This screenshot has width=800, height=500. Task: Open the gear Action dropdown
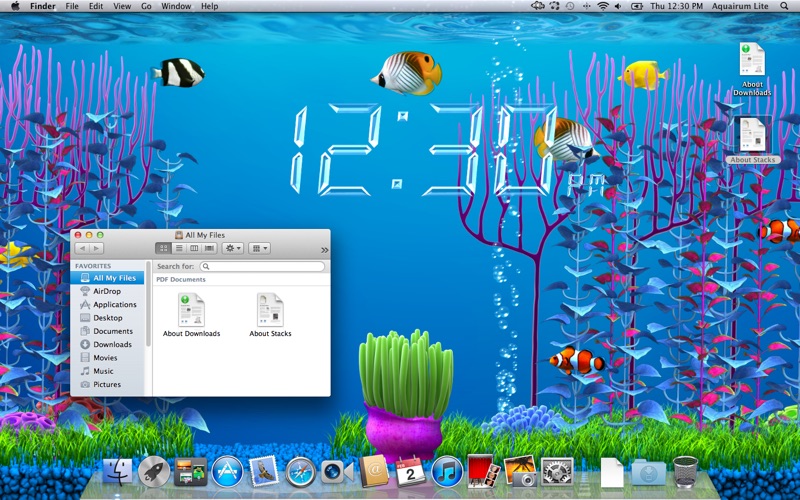(x=232, y=248)
